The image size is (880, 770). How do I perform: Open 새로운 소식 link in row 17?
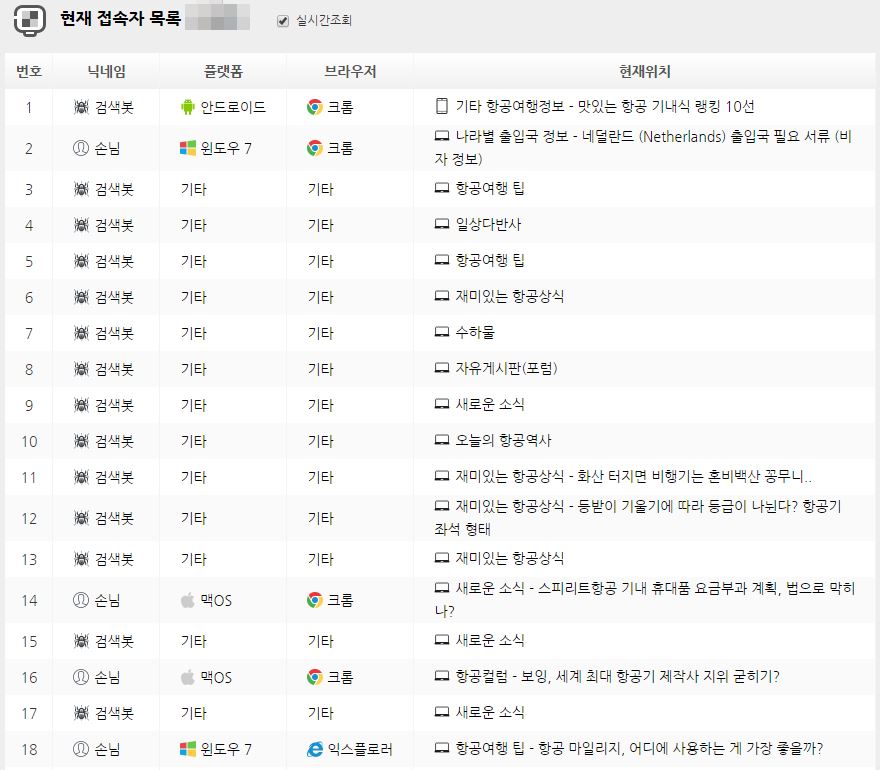(x=489, y=712)
